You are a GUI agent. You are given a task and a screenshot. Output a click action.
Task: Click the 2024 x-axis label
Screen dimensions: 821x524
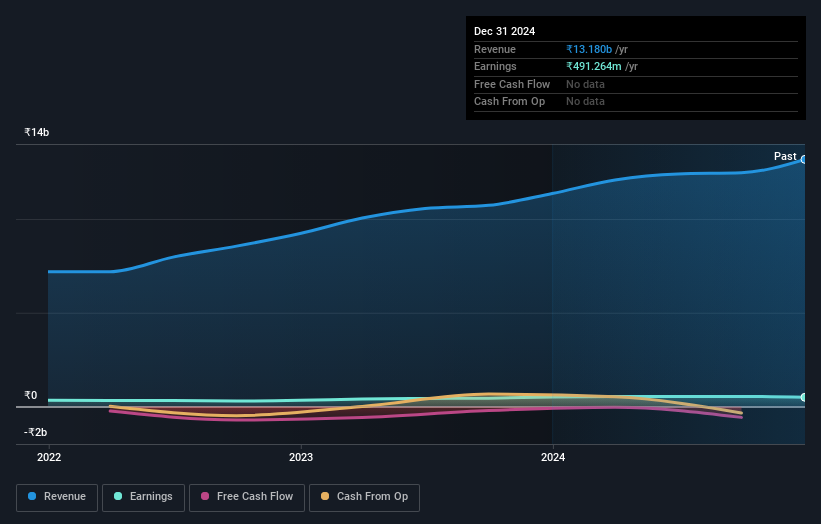point(553,458)
